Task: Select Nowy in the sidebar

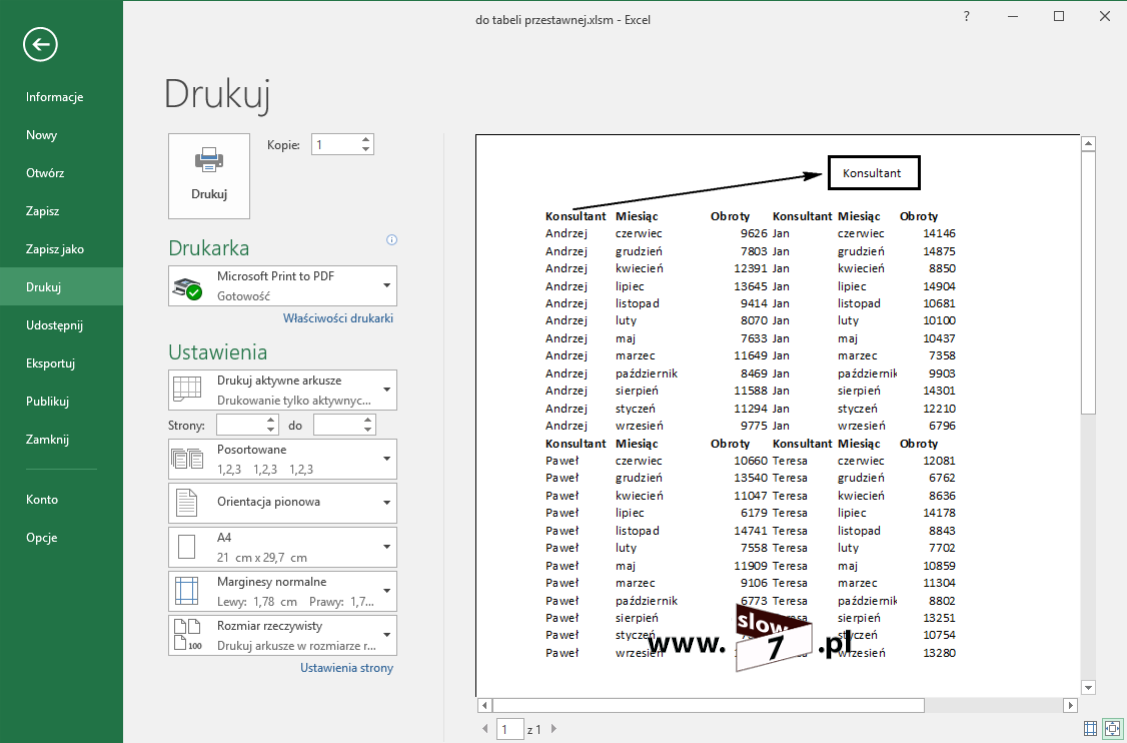Action: [x=61, y=135]
